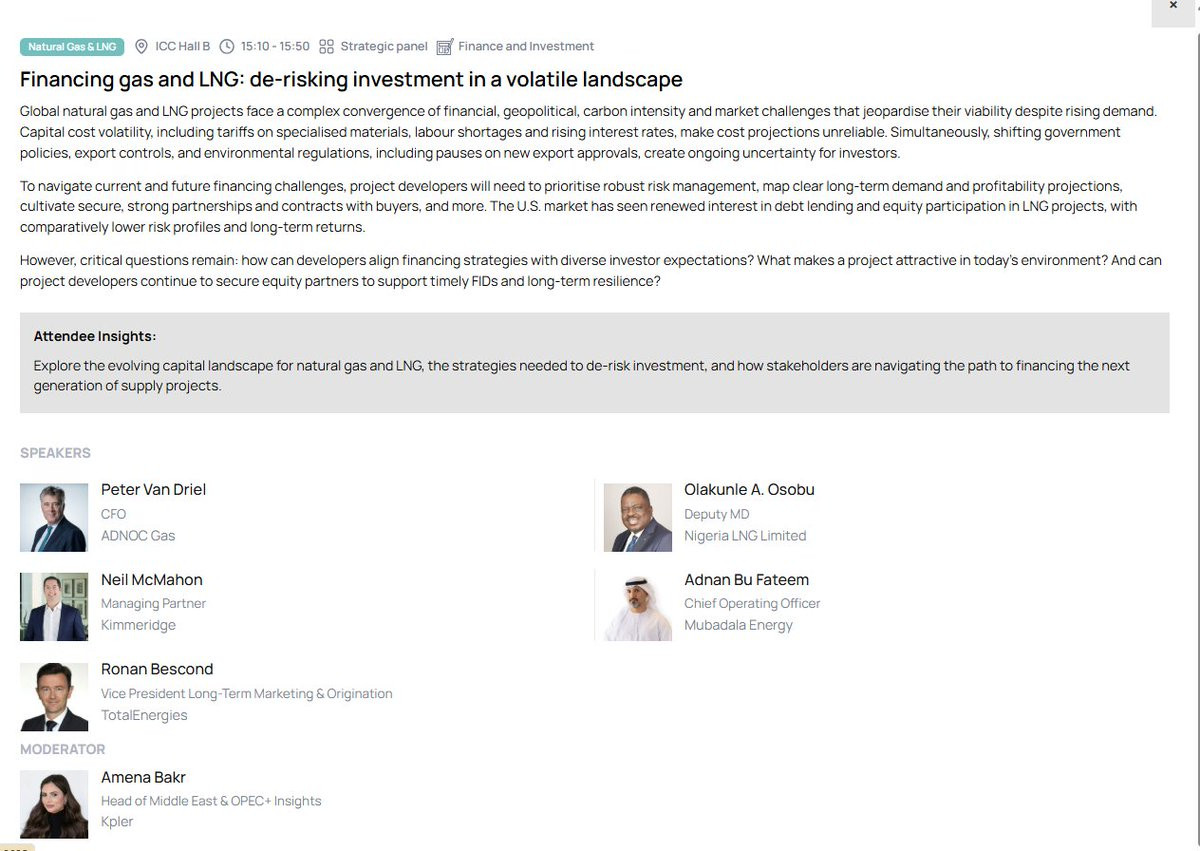Click the clock icon next to 15:10 - 15:50
Image resolution: width=1200 pixels, height=851 pixels.
click(x=227, y=47)
